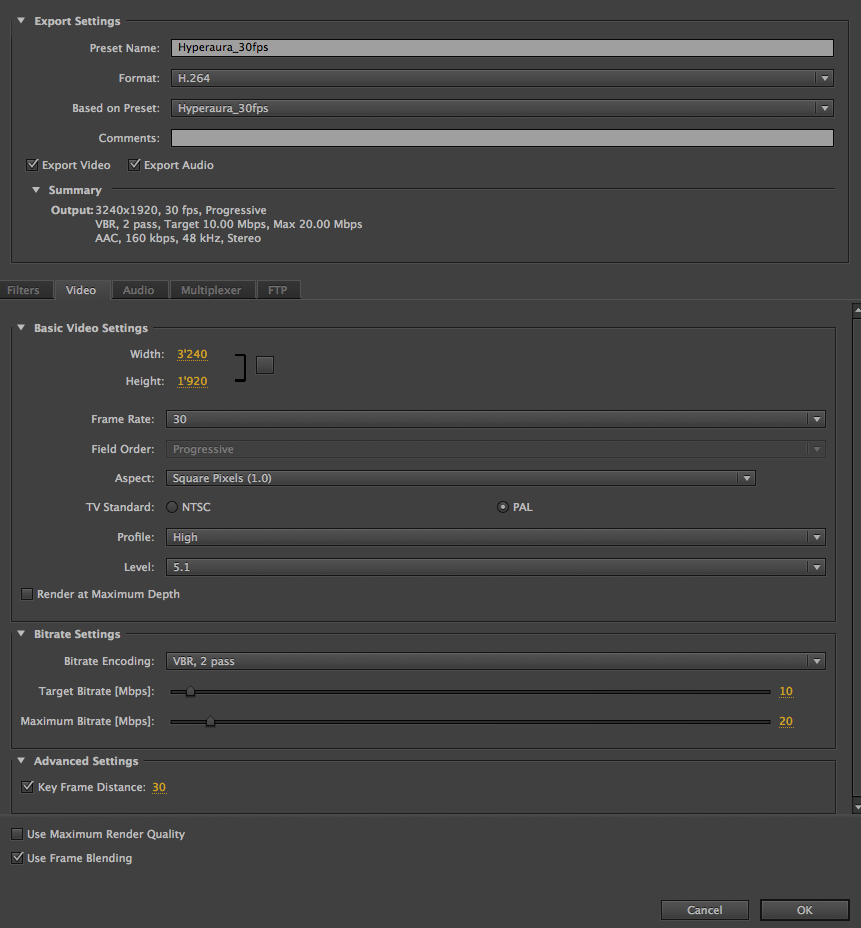
Task: Collapse the Basic Video Settings section
Action: point(22,328)
